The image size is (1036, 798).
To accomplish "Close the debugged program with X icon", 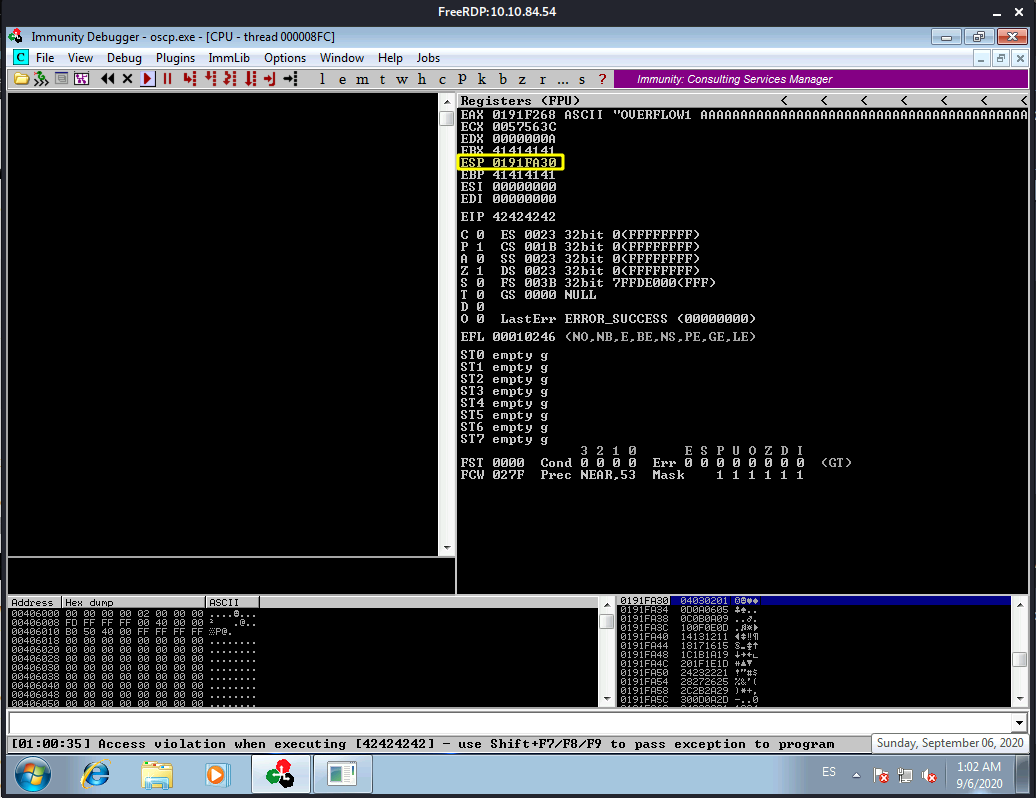I will tap(128, 79).
